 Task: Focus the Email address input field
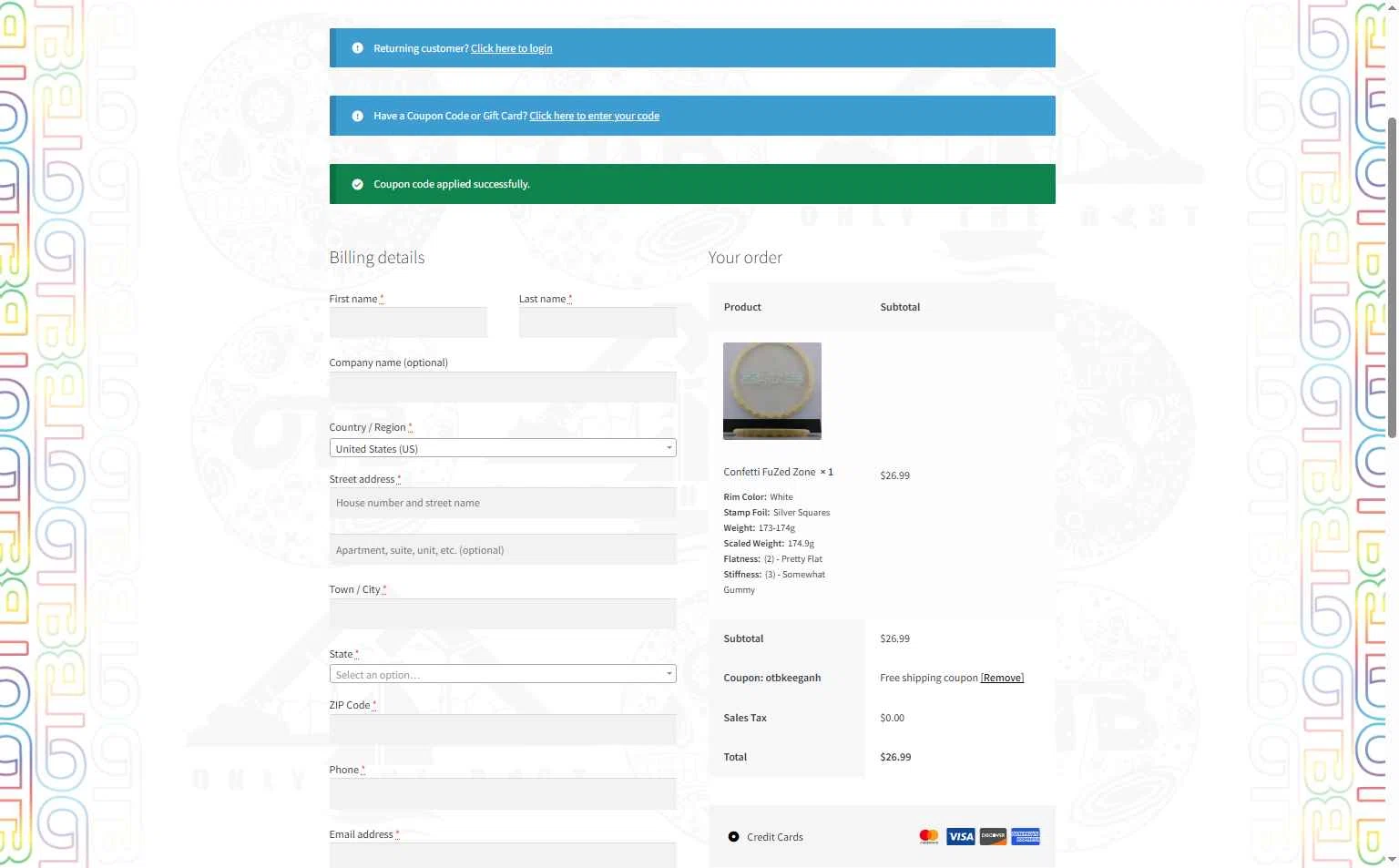pos(503,855)
